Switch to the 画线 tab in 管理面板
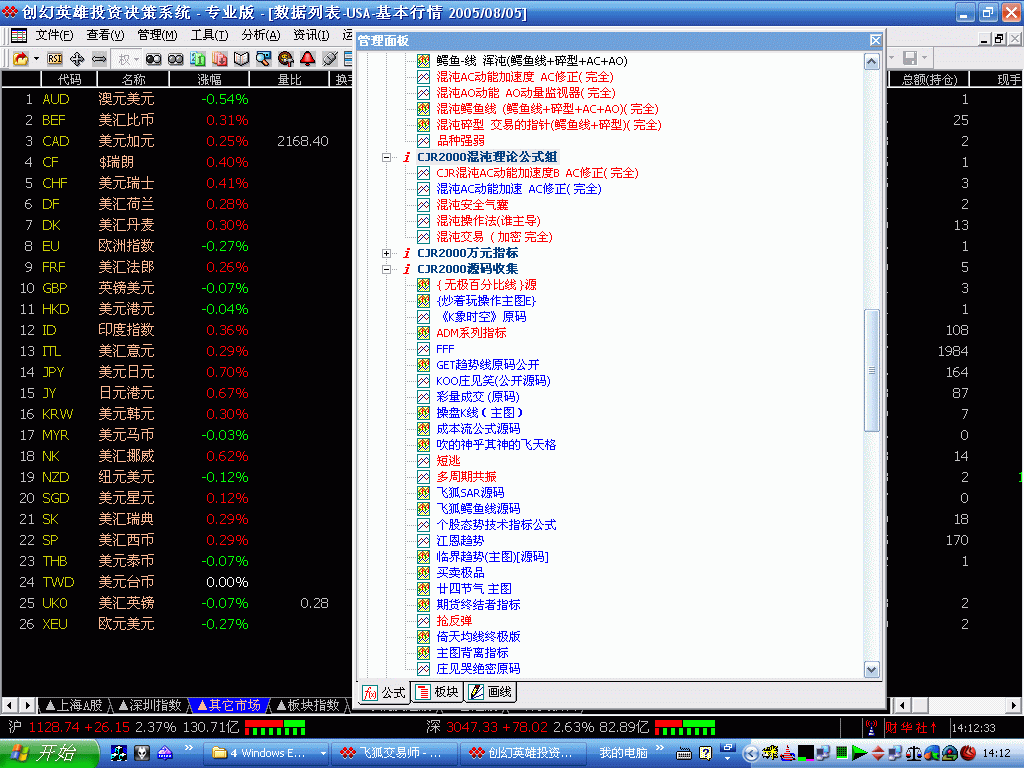The height and width of the screenshot is (768, 1024). [491, 692]
